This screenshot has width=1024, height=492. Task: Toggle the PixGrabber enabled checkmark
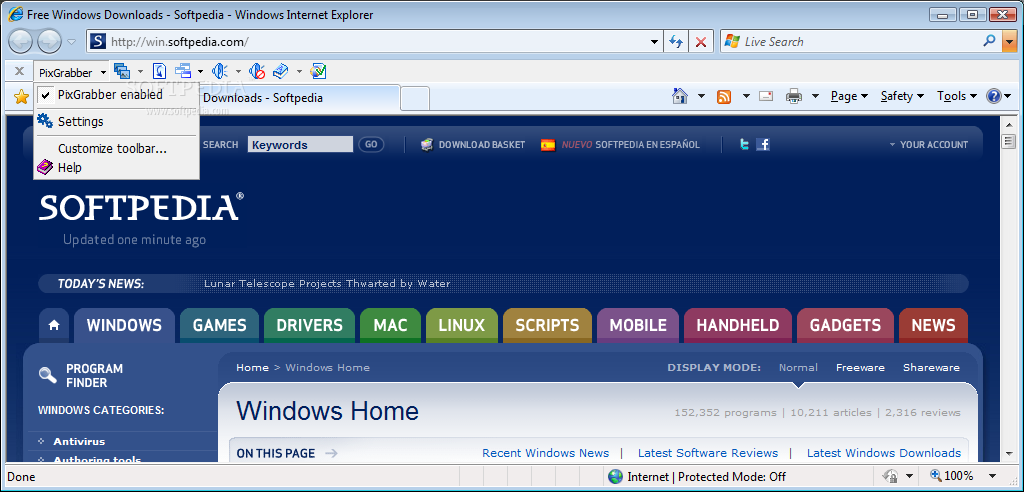(45, 95)
